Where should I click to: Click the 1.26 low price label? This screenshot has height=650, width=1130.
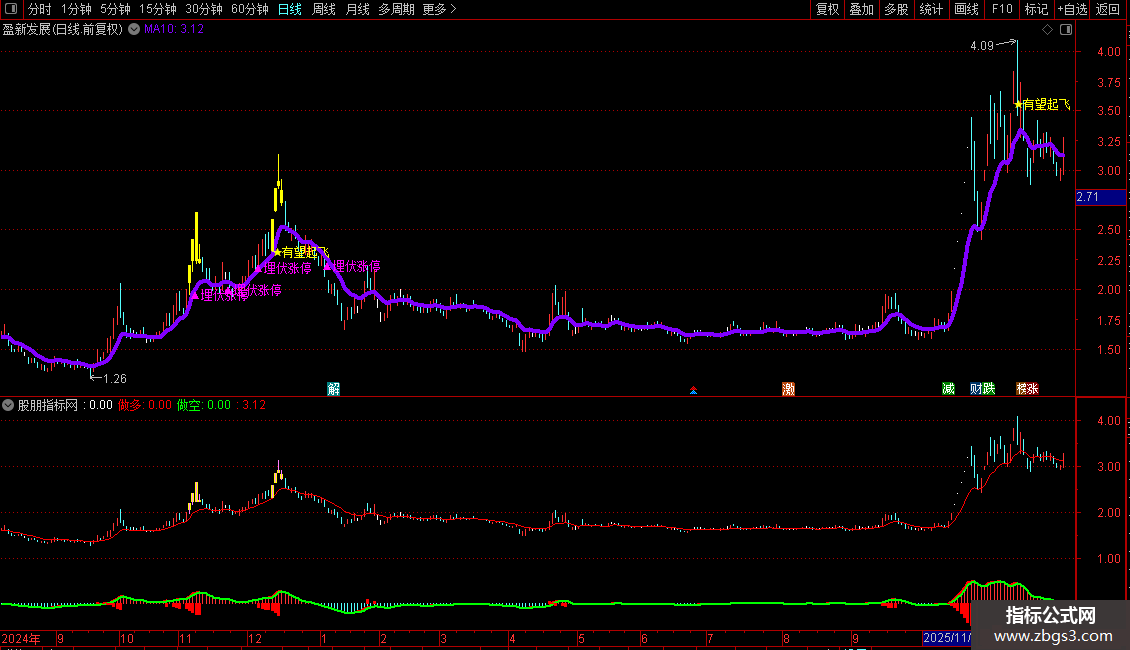click(x=115, y=378)
